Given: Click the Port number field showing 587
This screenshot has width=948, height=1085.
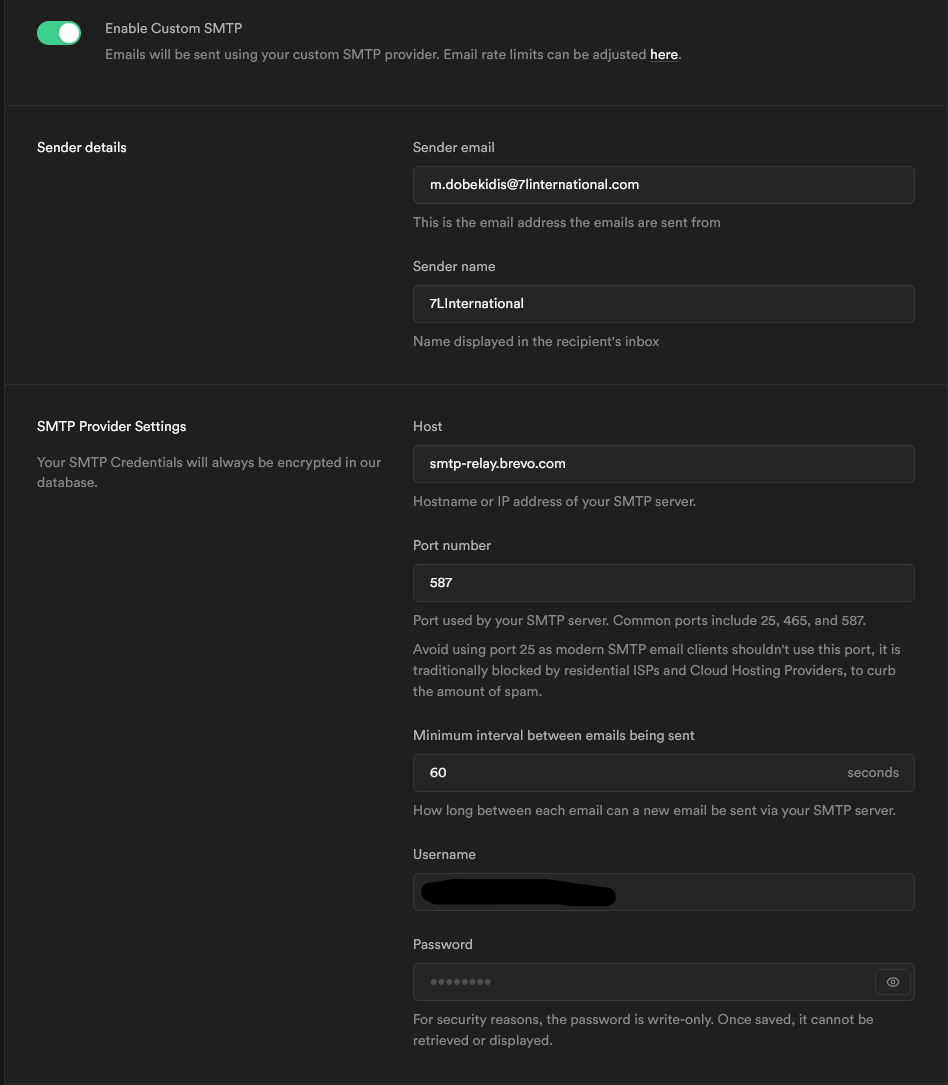Looking at the screenshot, I should pyautogui.click(x=663, y=583).
